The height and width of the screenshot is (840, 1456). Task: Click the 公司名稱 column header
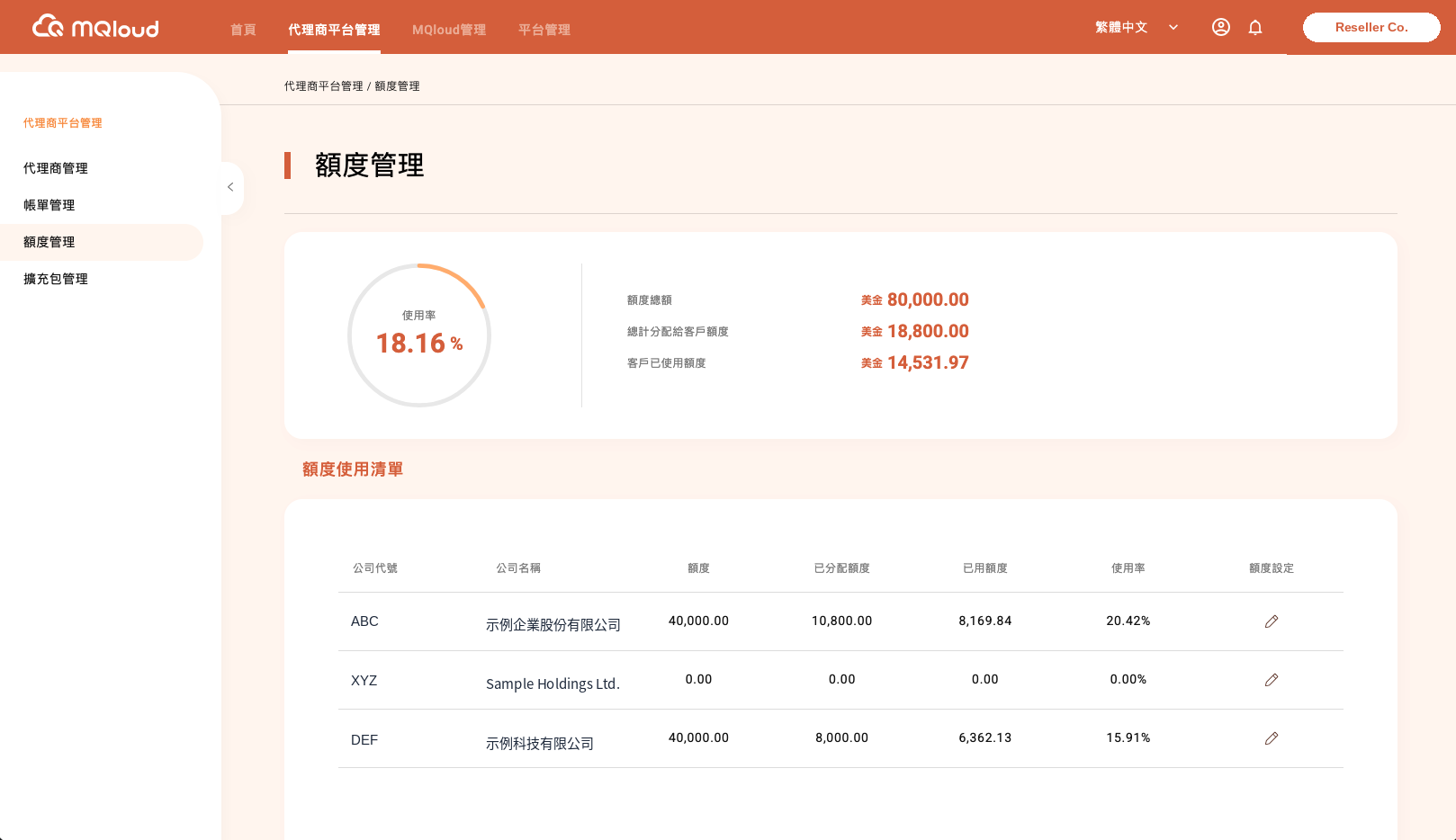pos(518,568)
